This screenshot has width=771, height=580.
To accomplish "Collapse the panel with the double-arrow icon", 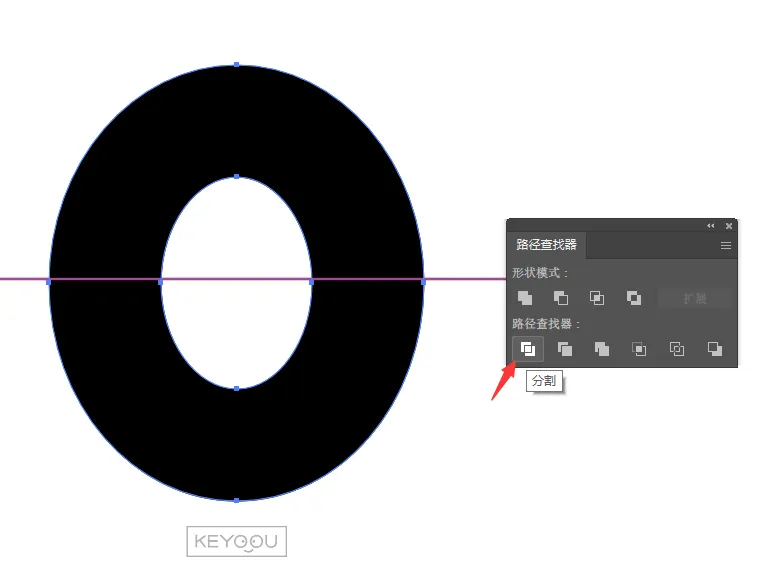I will [x=711, y=226].
